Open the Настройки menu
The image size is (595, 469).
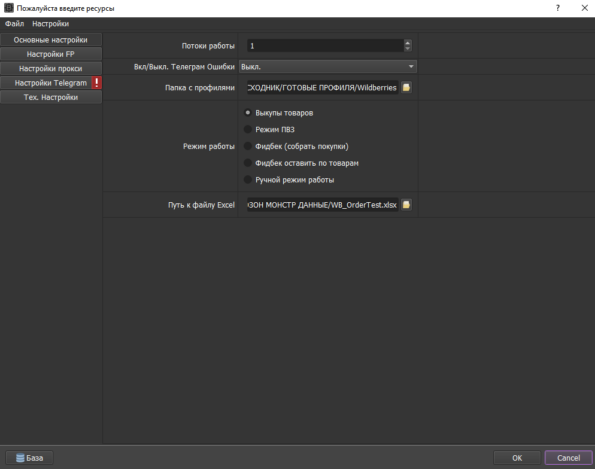pyautogui.click(x=50, y=24)
